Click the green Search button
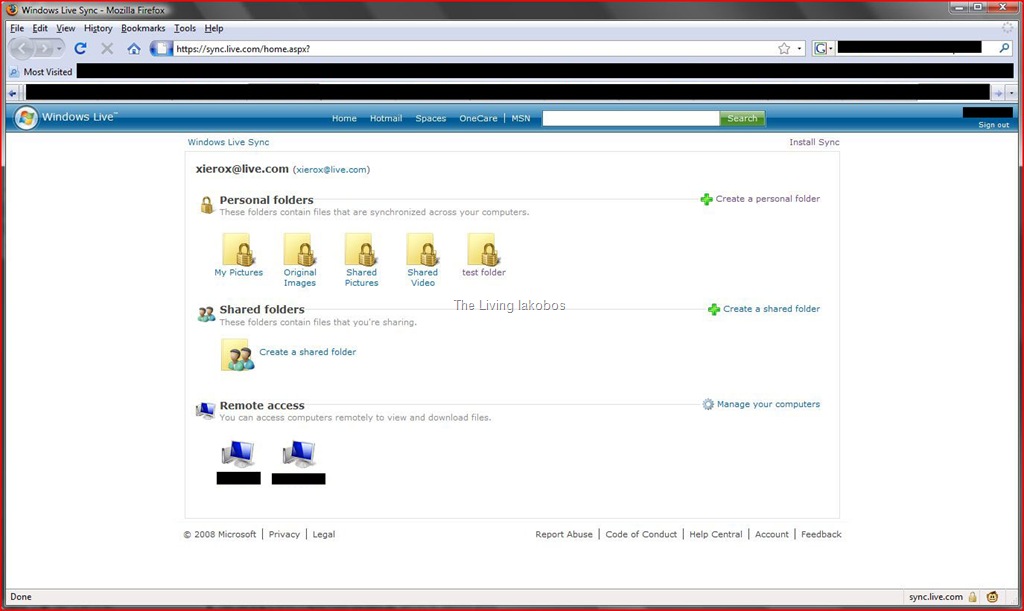Viewport: 1024px width, 611px height. pyautogui.click(x=742, y=118)
